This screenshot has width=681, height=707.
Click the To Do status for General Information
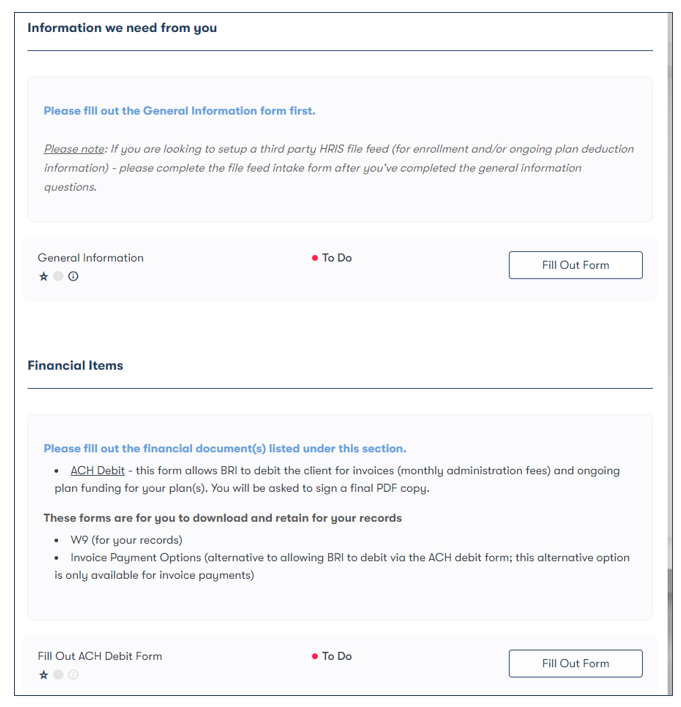[336, 258]
